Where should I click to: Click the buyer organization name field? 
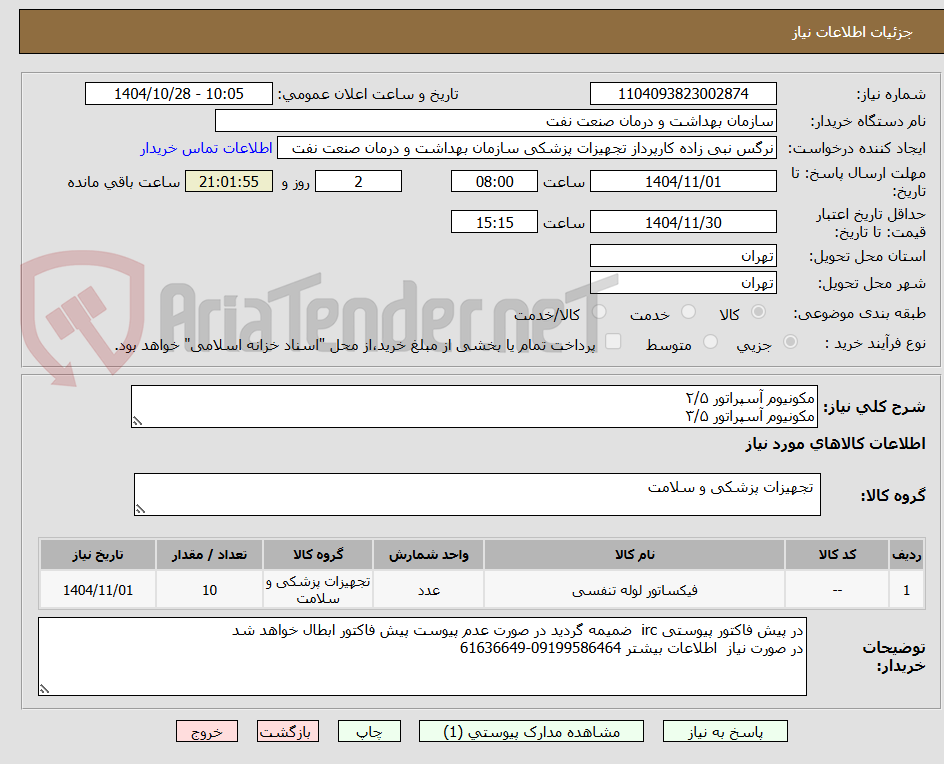pyautogui.click(x=495, y=121)
